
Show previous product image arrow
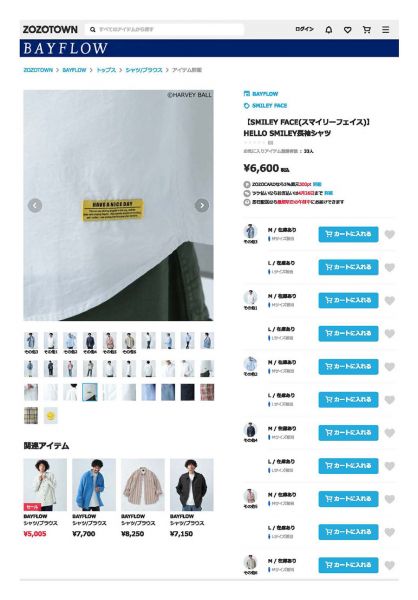tap(35, 205)
